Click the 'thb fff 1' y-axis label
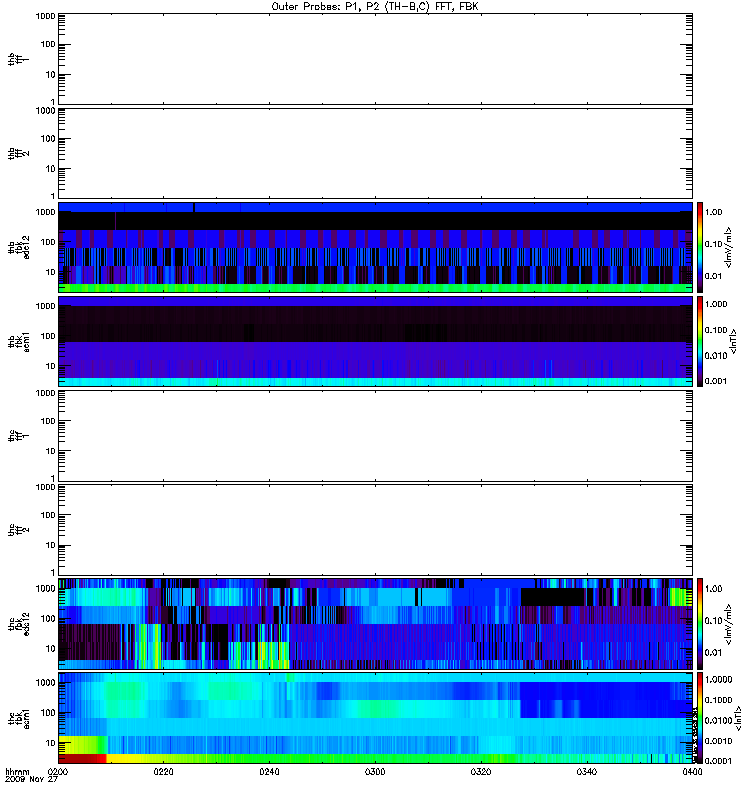 pyautogui.click(x=19, y=59)
